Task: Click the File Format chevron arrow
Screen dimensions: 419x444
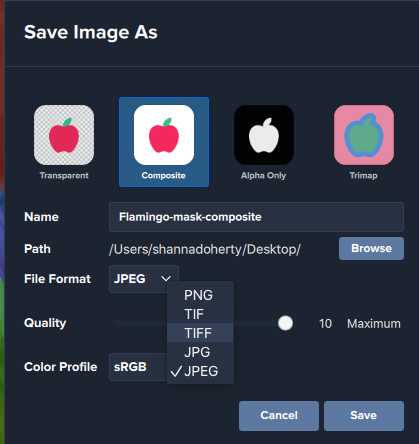Action: tap(166, 279)
